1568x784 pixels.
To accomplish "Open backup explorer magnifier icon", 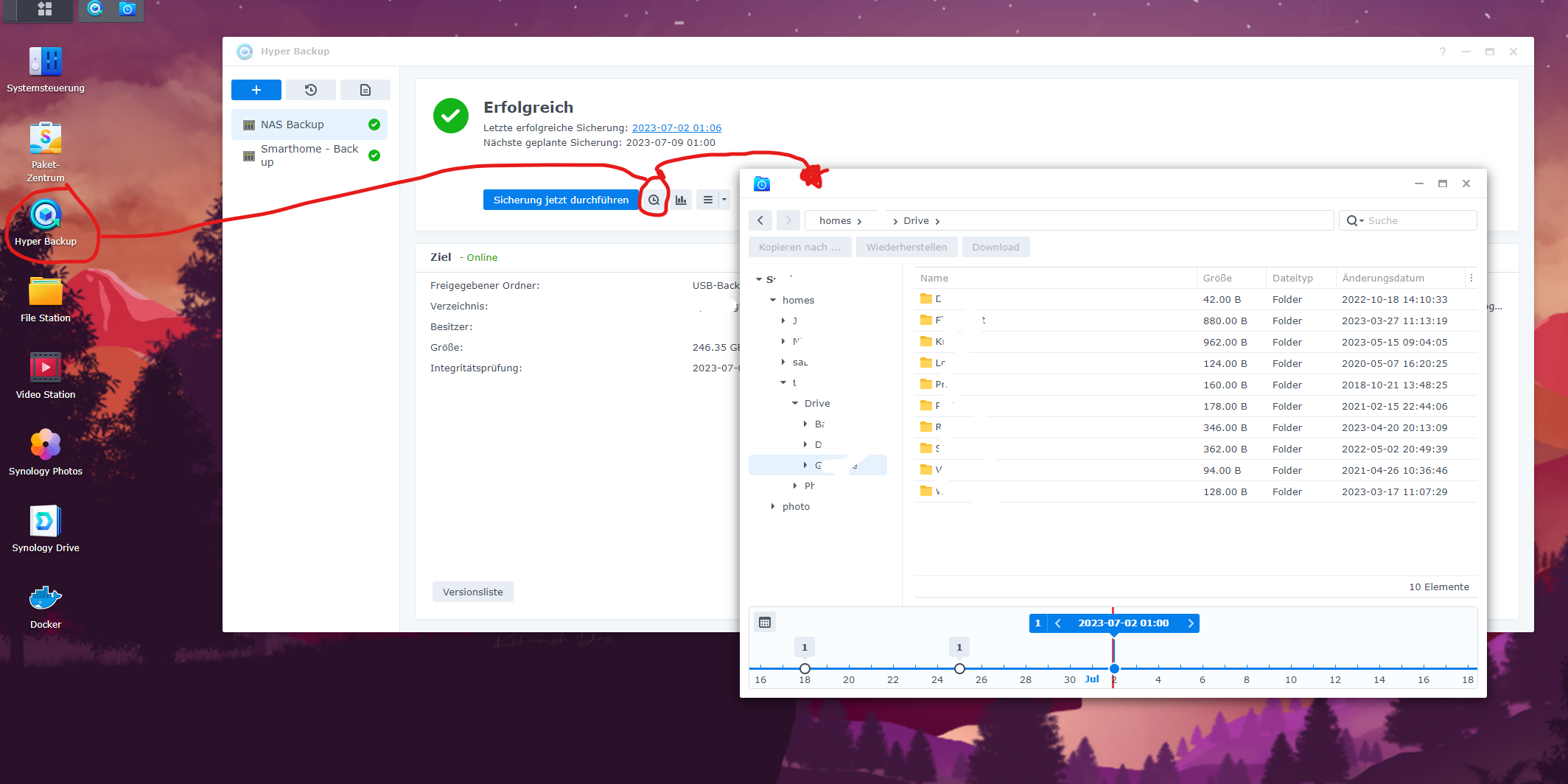I will (654, 200).
